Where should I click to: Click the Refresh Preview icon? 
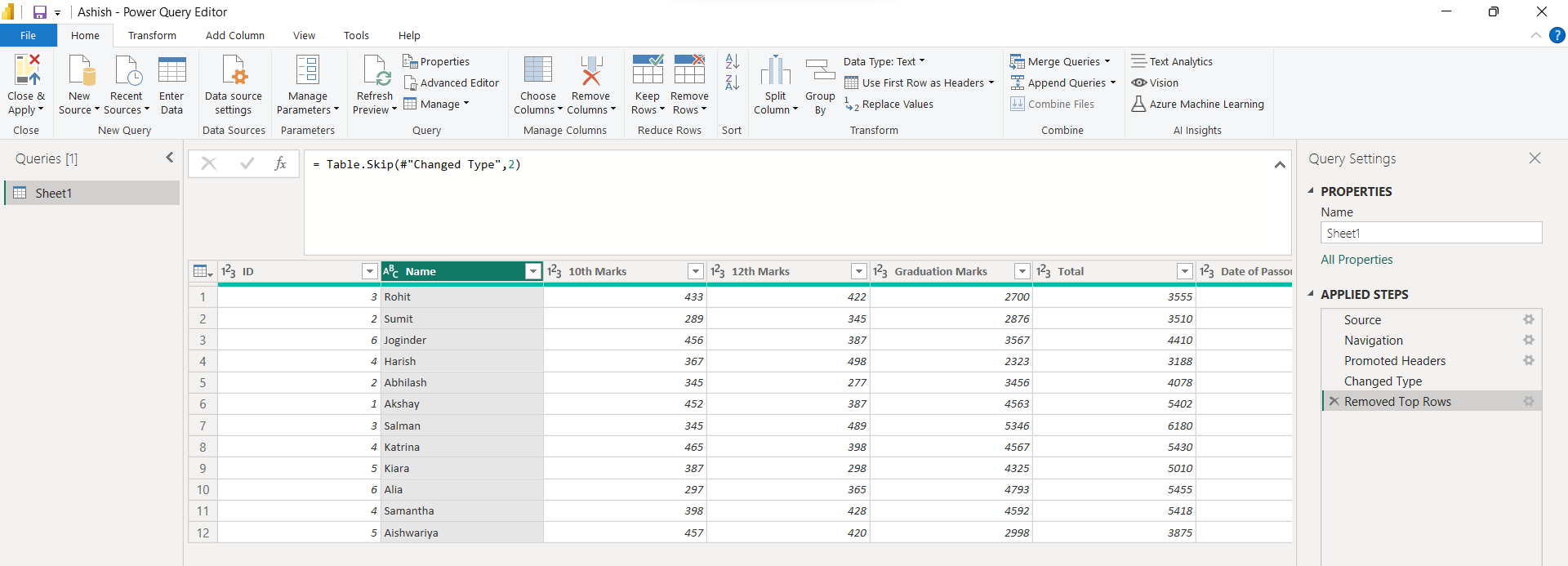[x=376, y=71]
